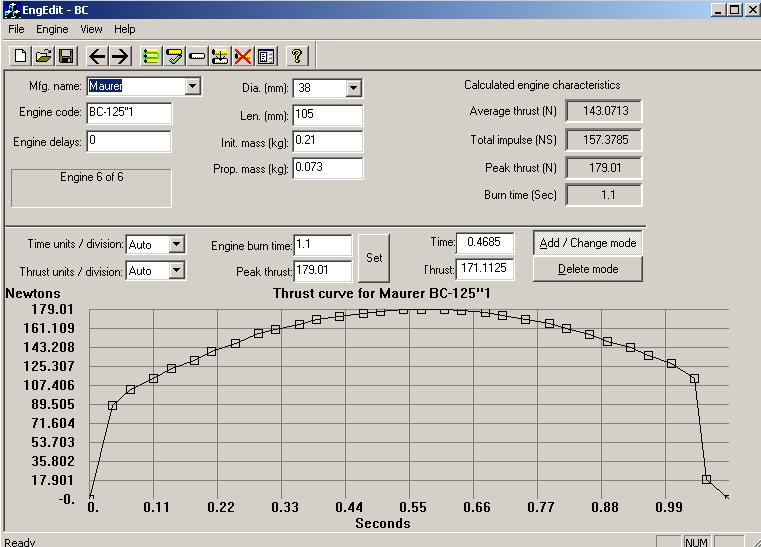Click the Calculated engine characteristics heading
761x547 pixels.
(x=542, y=85)
